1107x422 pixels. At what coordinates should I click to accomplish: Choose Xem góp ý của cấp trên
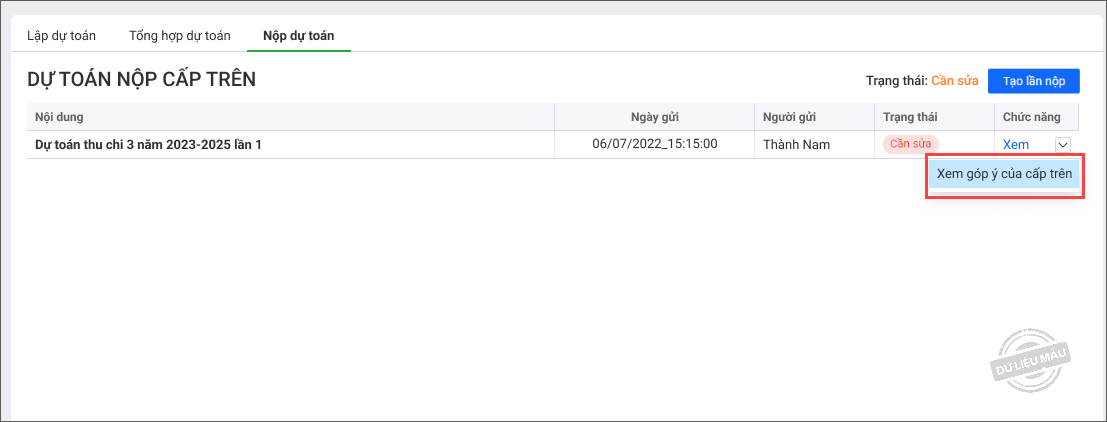click(x=1004, y=173)
